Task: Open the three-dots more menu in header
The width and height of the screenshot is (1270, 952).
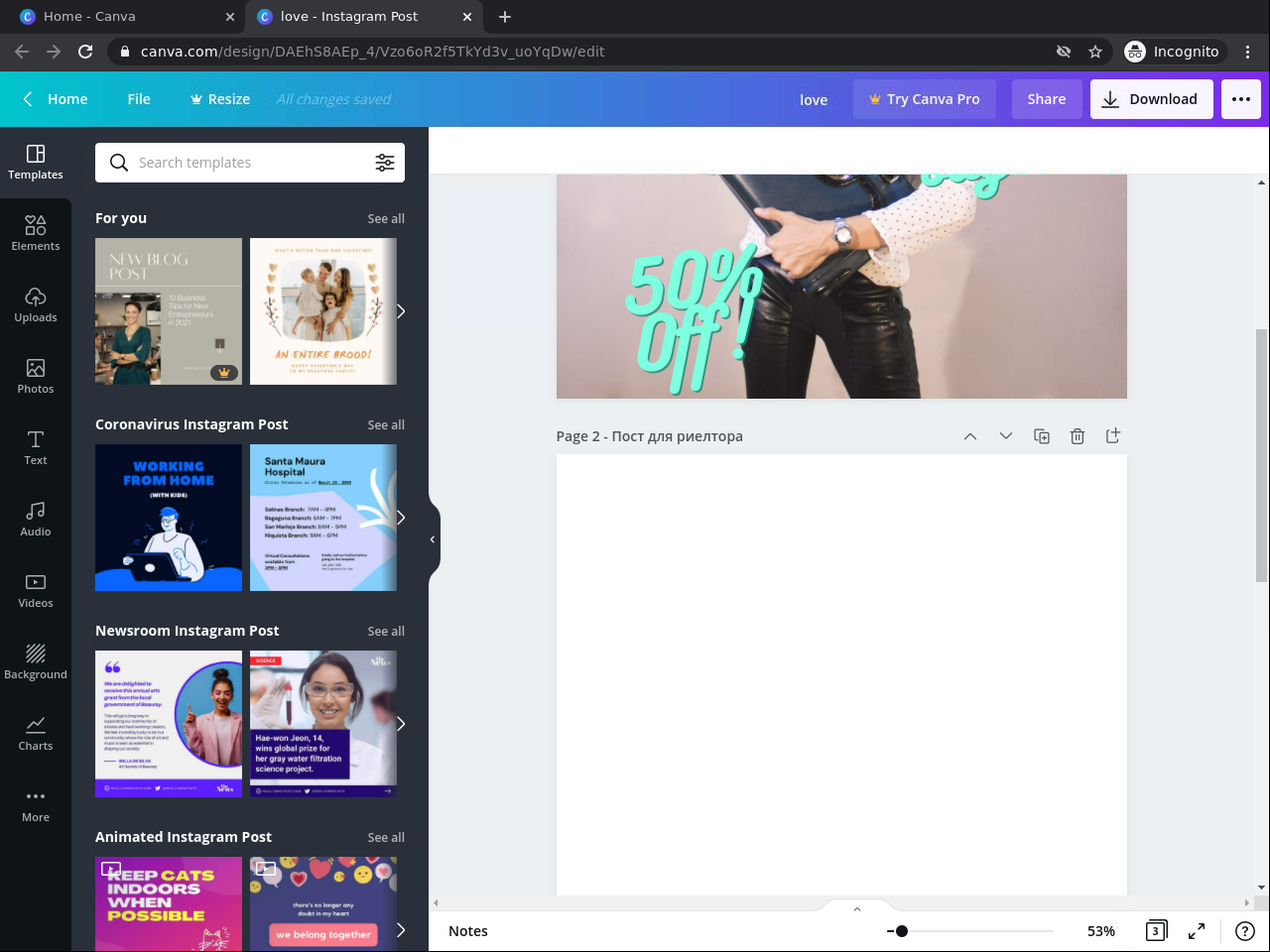Action: pos(1241,99)
